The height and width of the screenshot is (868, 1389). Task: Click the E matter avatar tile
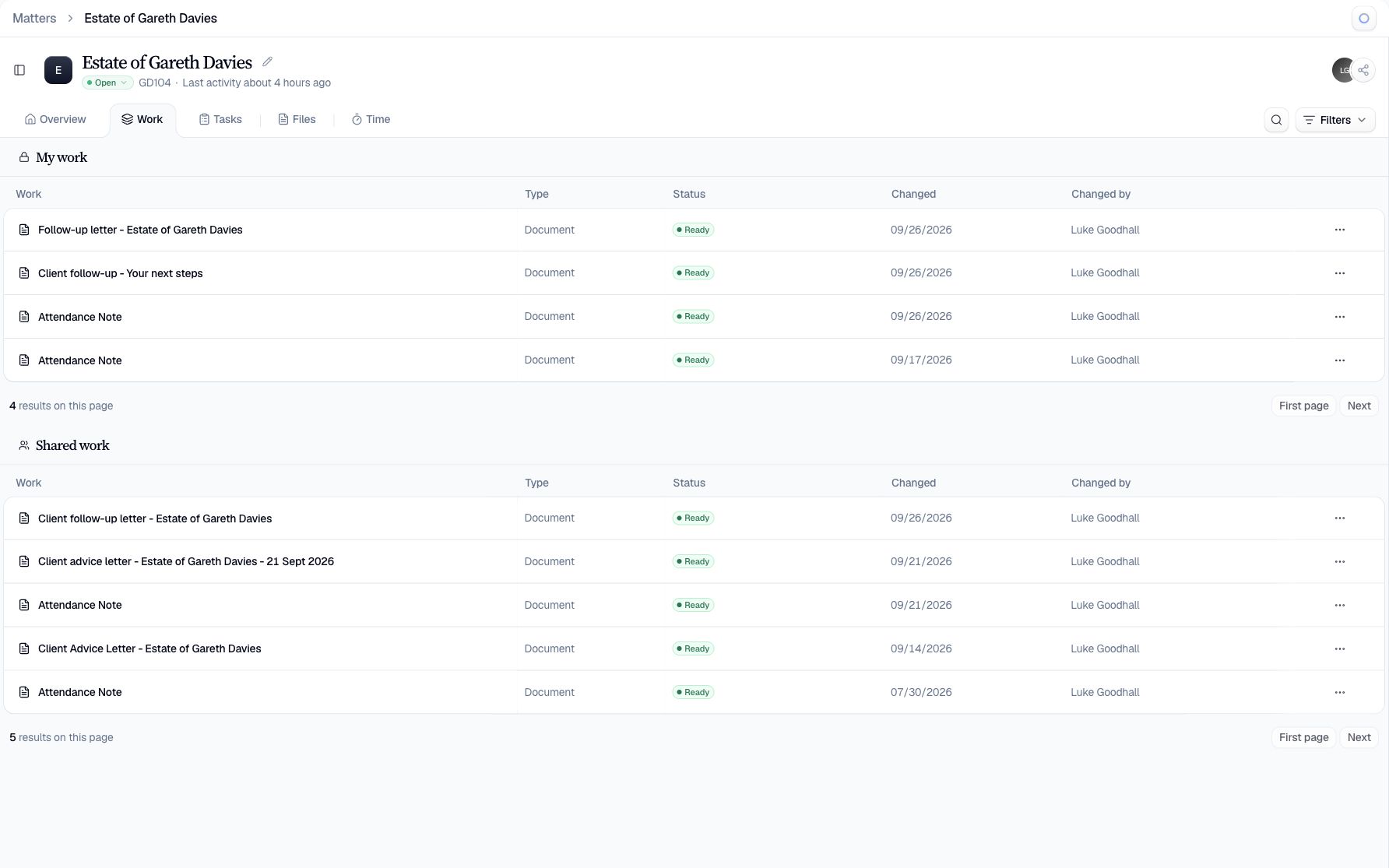tap(58, 70)
